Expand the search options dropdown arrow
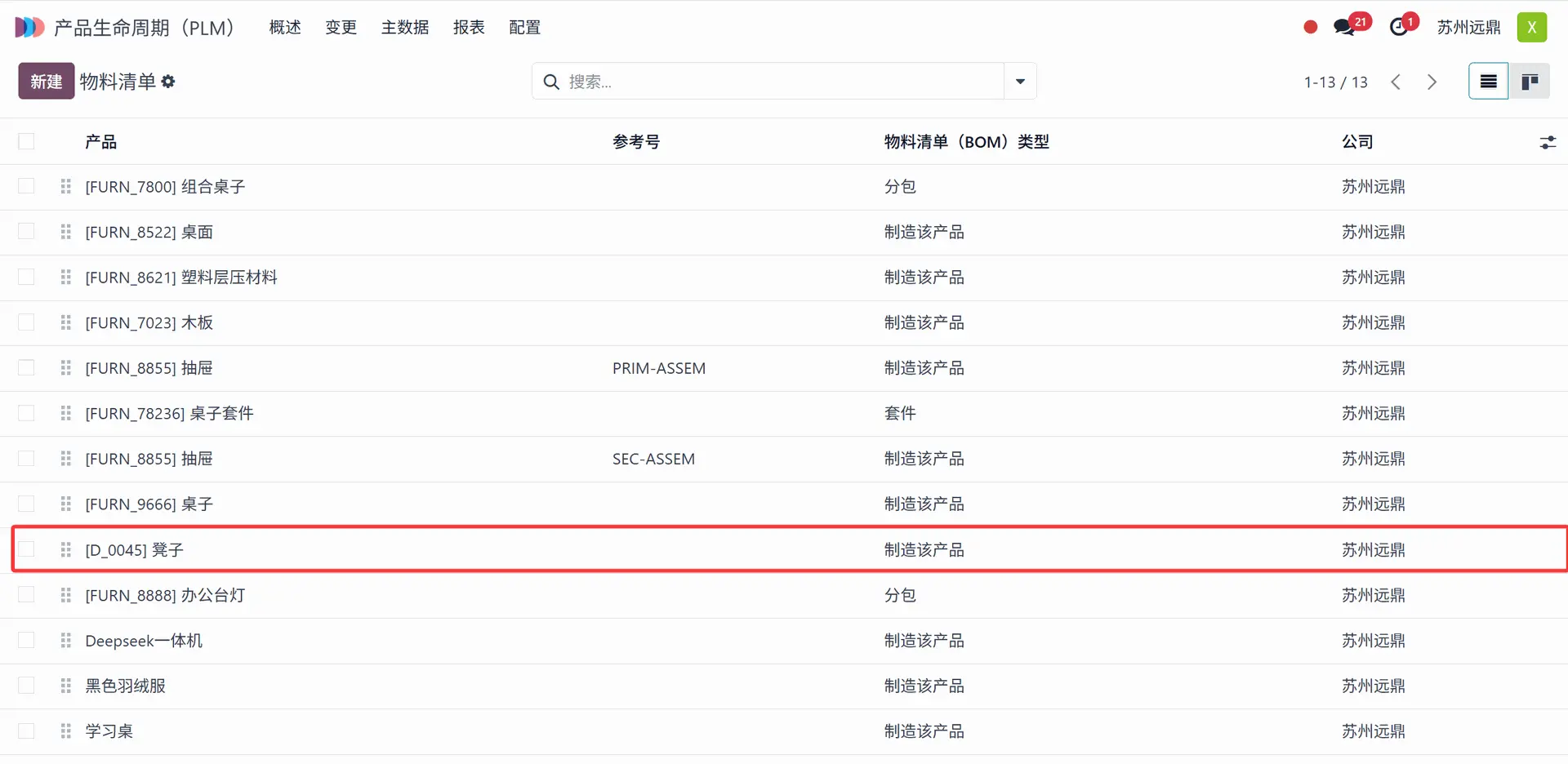Viewport: 1568px width, 764px height. [x=1020, y=82]
